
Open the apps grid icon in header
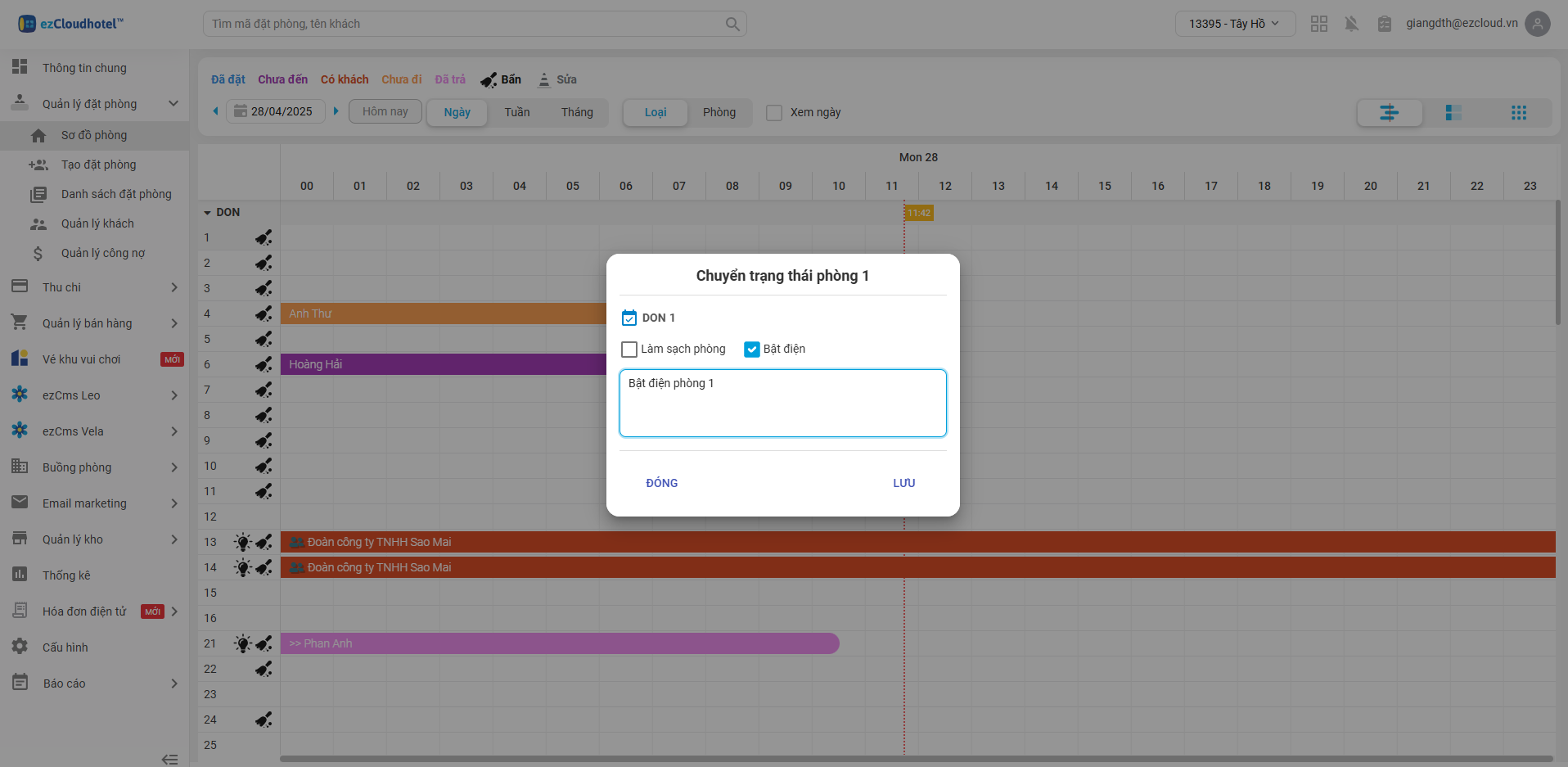point(1318,24)
